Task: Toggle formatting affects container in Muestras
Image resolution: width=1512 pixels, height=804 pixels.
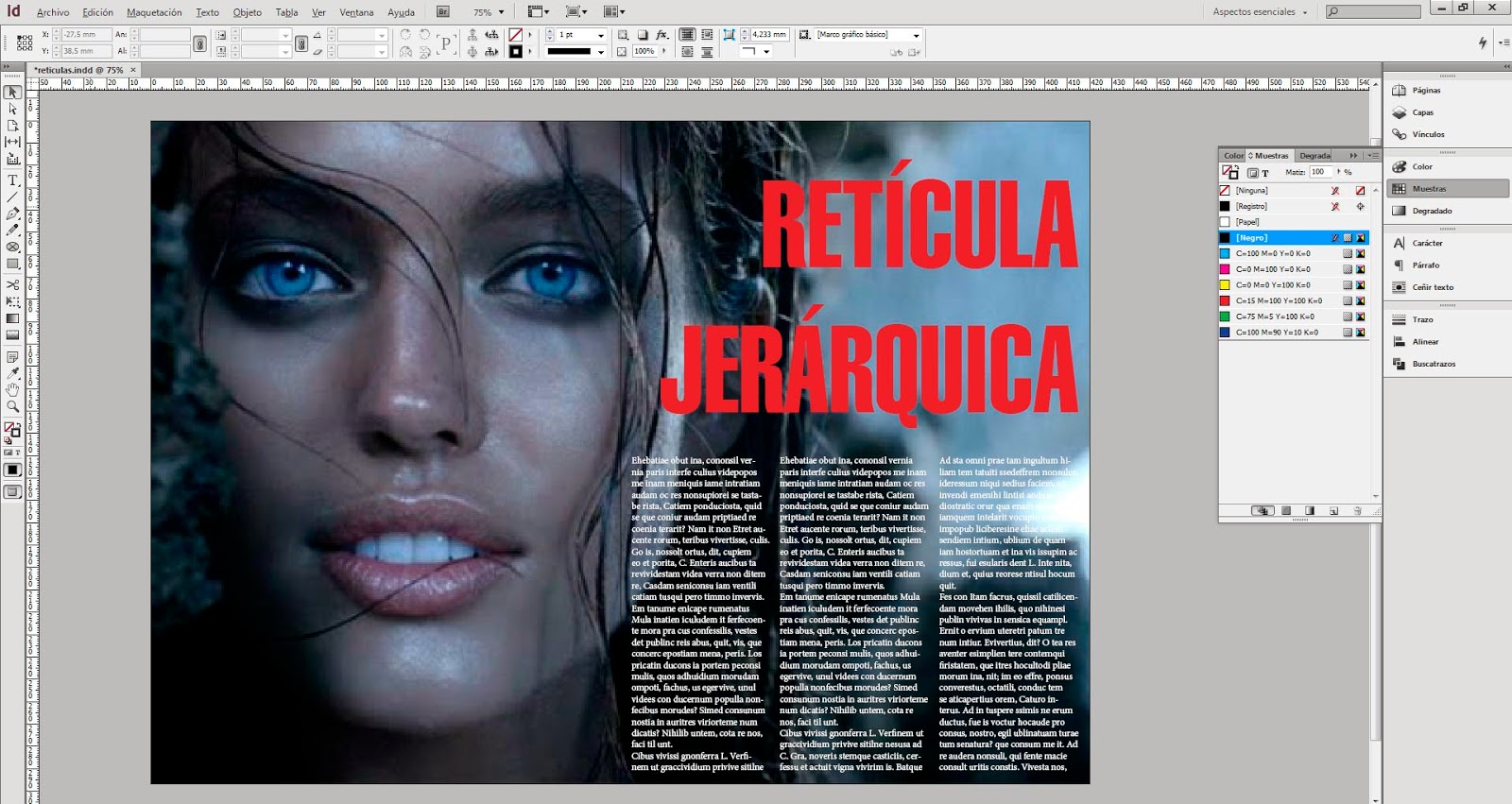Action: (x=1252, y=173)
